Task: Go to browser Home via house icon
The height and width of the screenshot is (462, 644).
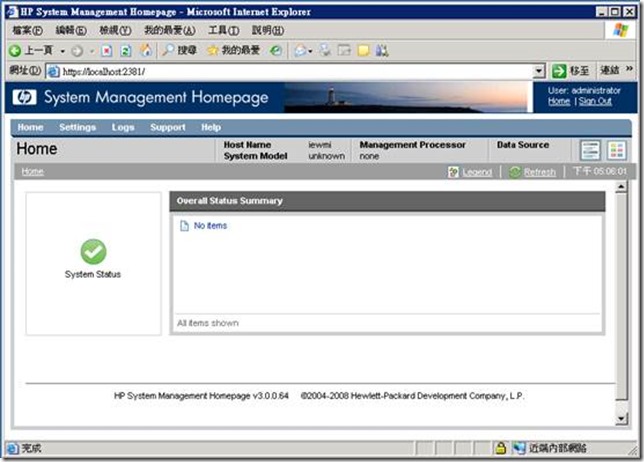Action: click(145, 51)
